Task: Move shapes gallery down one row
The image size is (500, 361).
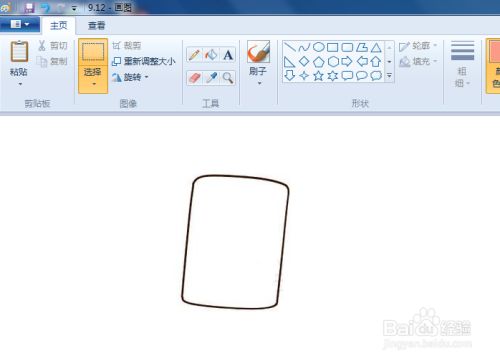Action: point(389,62)
